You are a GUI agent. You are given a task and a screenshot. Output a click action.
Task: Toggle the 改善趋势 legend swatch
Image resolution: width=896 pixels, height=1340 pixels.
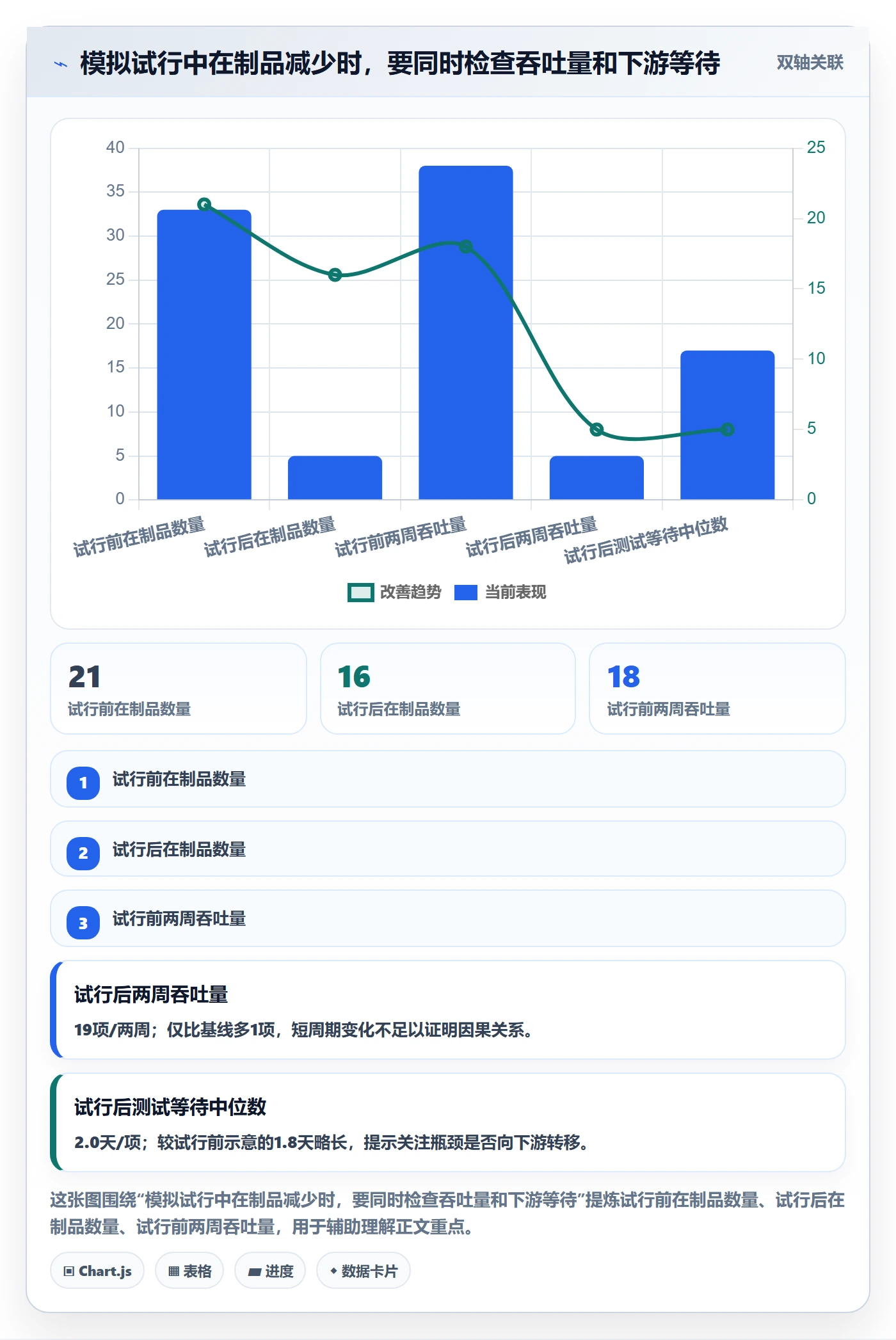click(x=360, y=593)
